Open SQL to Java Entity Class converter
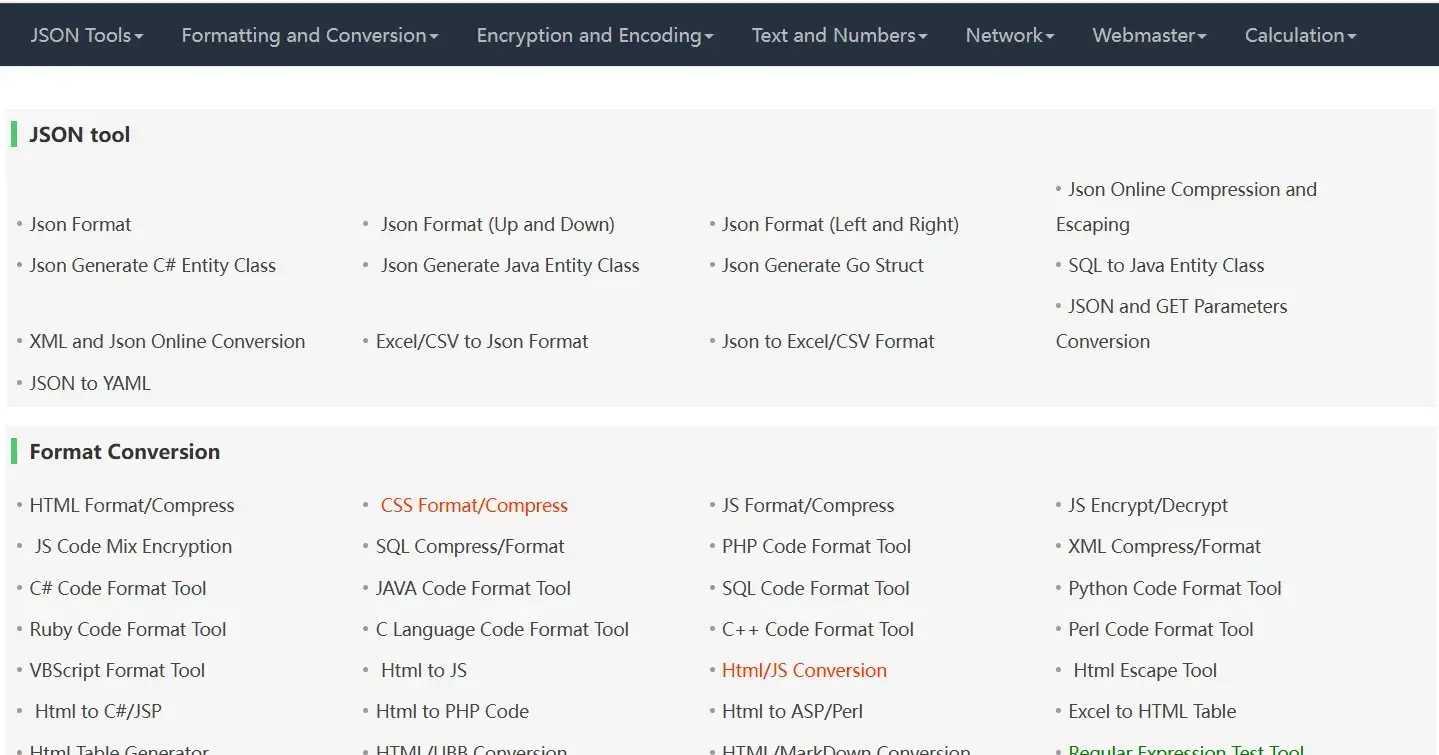Screen dimensions: 1439x755 click(x=1164, y=265)
